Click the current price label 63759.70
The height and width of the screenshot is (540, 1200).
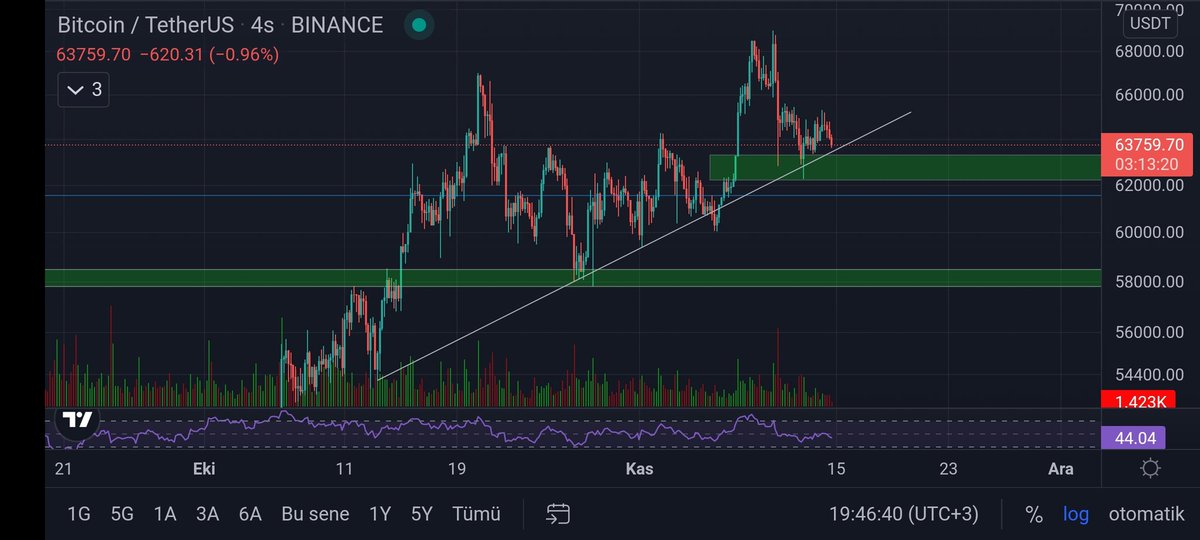[1148, 144]
